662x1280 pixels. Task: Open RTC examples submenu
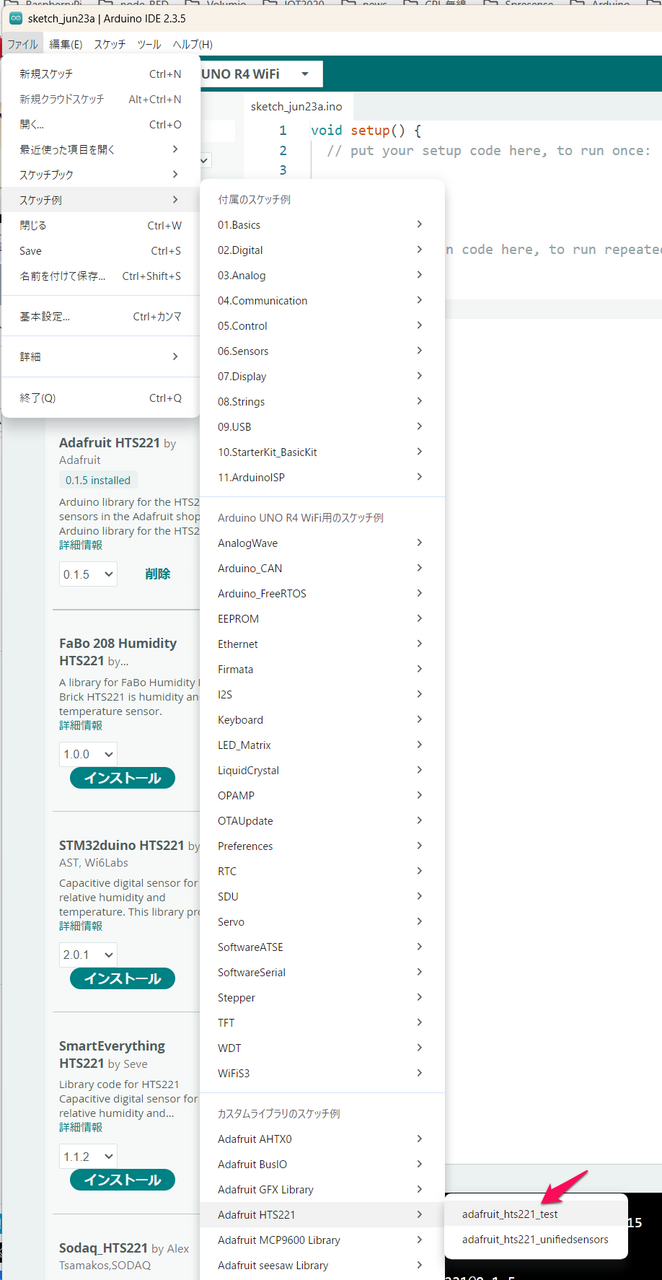(x=322, y=871)
